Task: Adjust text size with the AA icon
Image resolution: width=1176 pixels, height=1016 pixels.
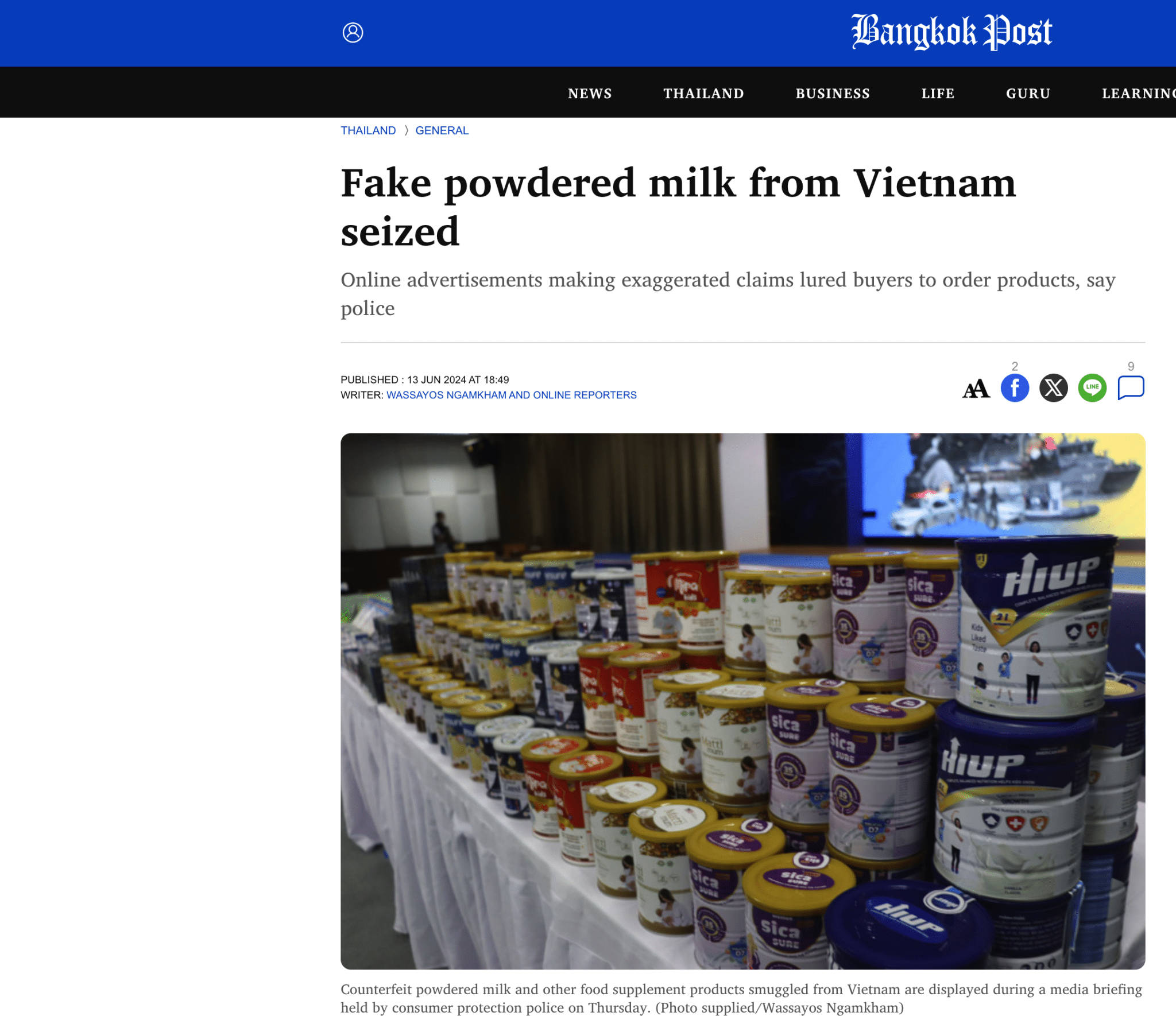Action: point(976,389)
